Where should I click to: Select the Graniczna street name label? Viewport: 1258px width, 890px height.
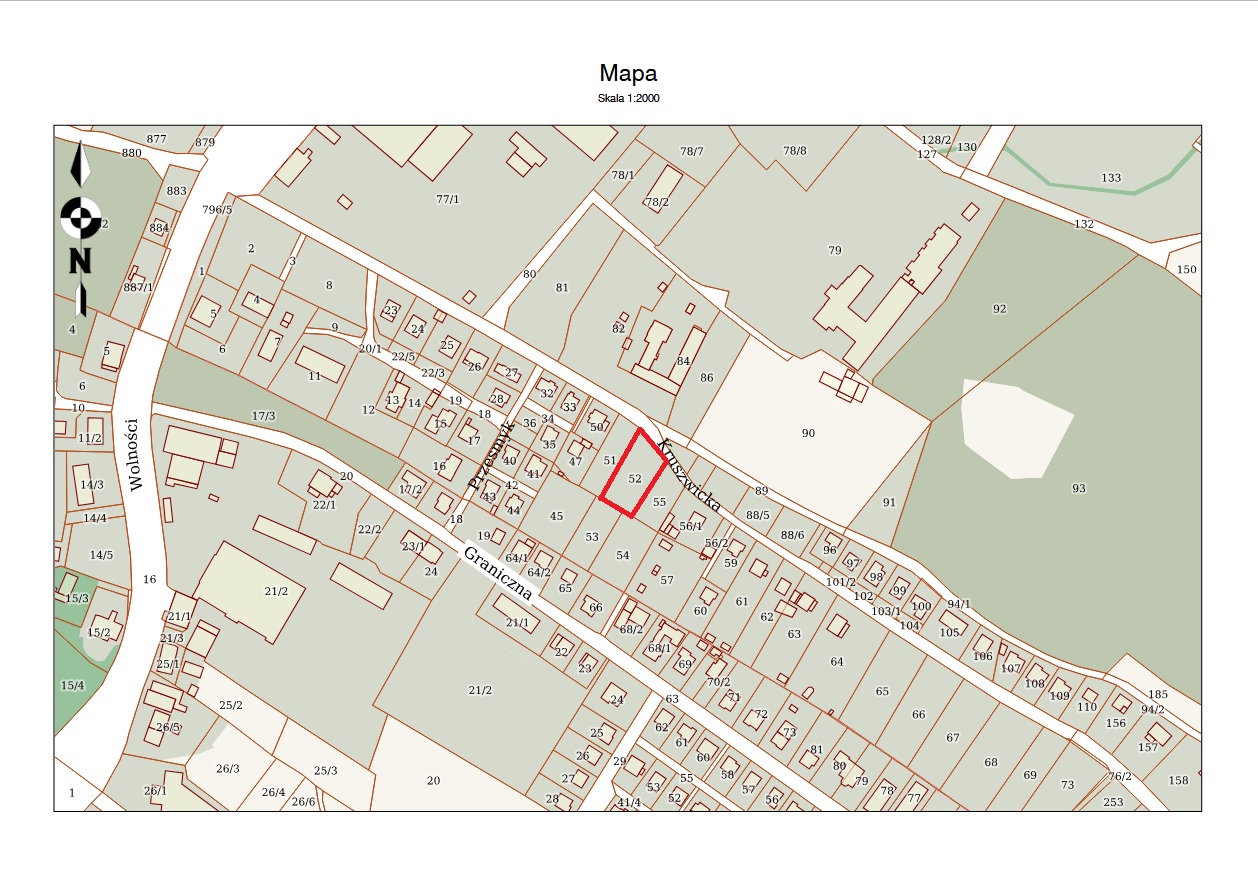click(x=497, y=573)
